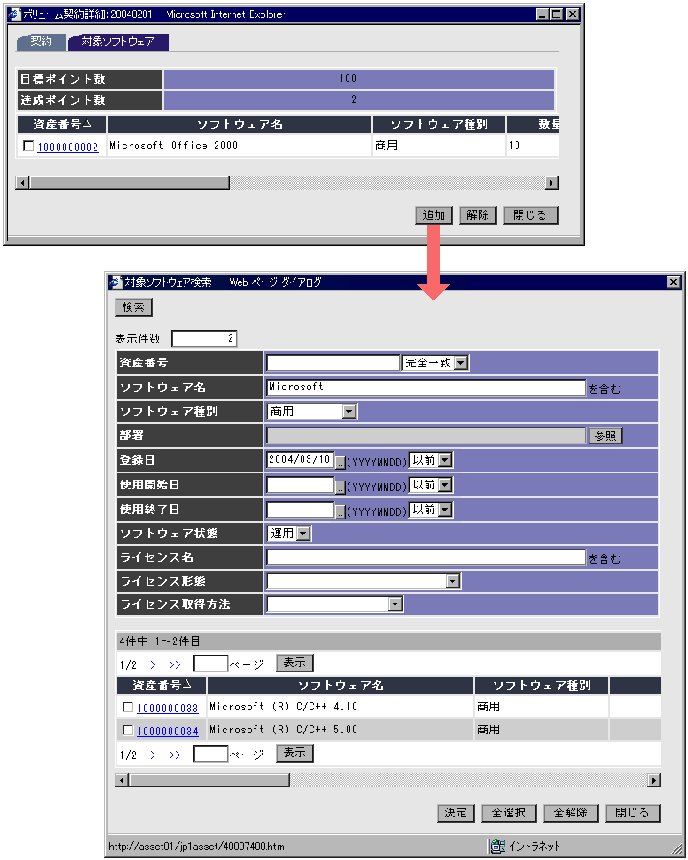
Task: Click the upper page number input
Action: tap(211, 664)
